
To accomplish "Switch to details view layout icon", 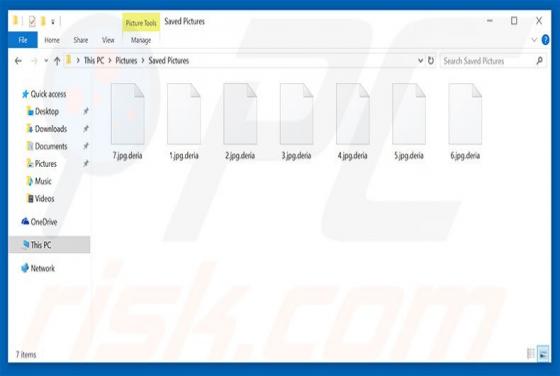I will coord(531,354).
